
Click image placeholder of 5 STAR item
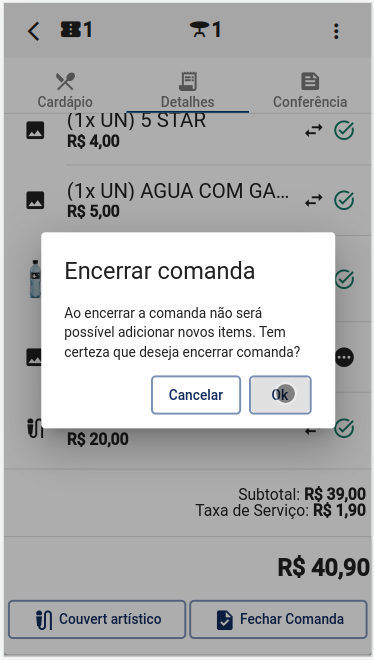tap(35, 130)
